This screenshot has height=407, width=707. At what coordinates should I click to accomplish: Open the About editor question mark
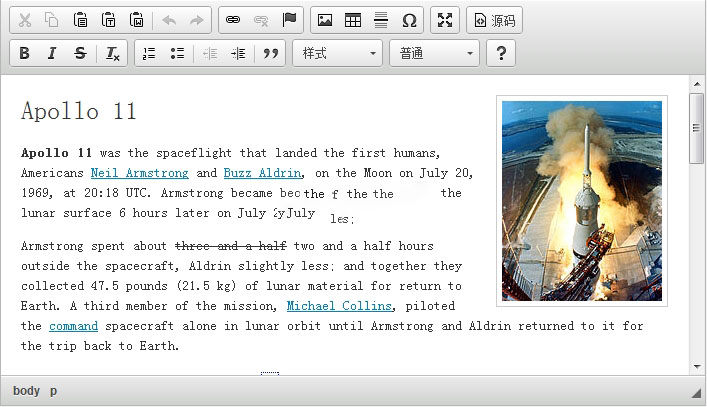pos(501,54)
